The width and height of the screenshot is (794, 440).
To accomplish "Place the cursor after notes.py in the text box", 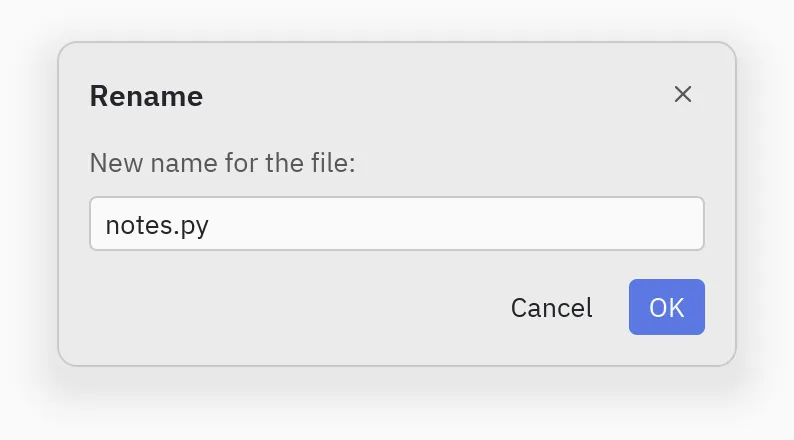I will click(x=211, y=226).
